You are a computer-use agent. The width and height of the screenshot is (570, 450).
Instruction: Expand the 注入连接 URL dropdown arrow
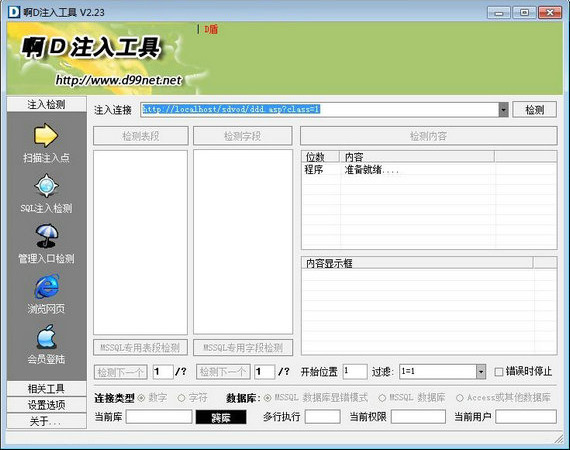coord(503,110)
